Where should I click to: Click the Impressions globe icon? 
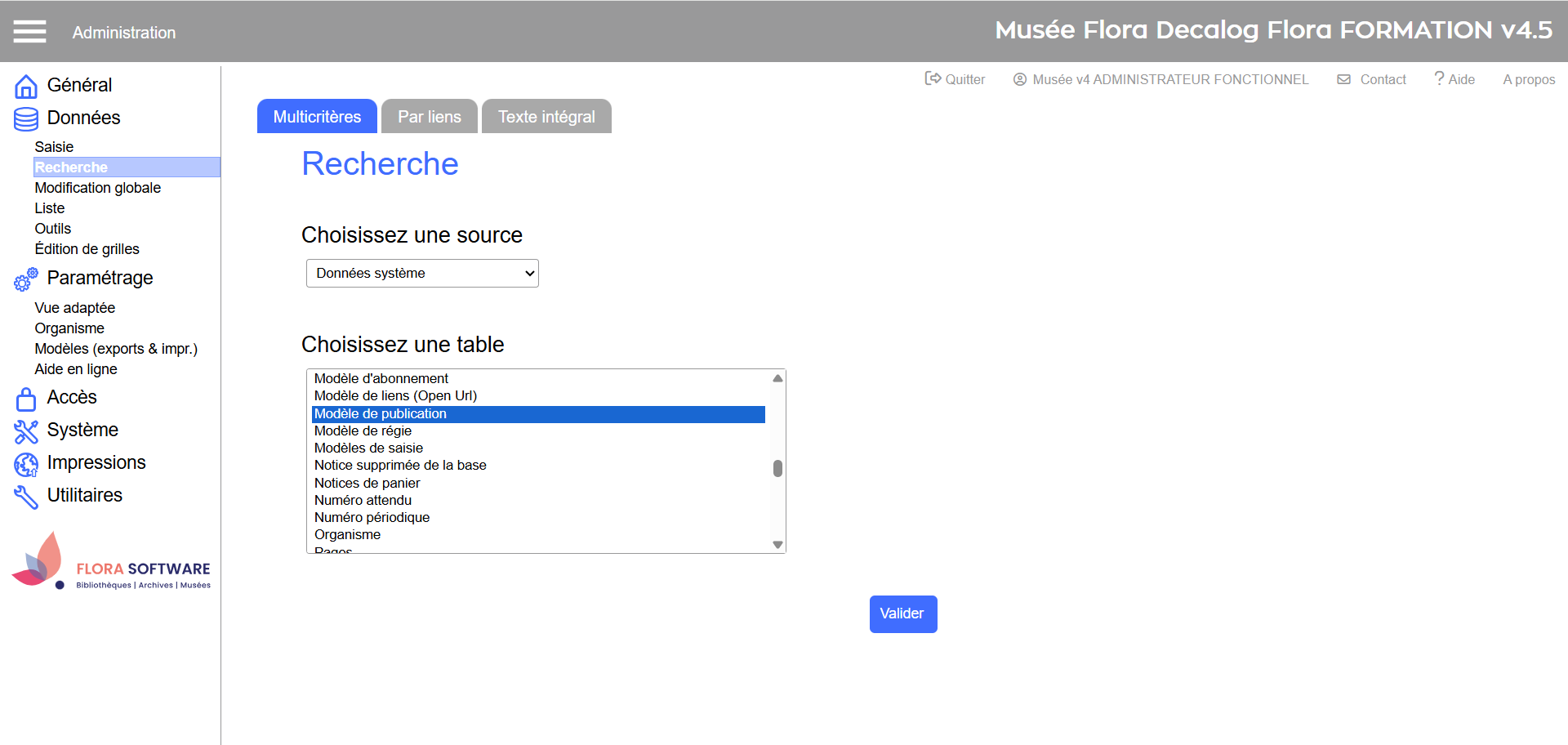pyautogui.click(x=26, y=464)
